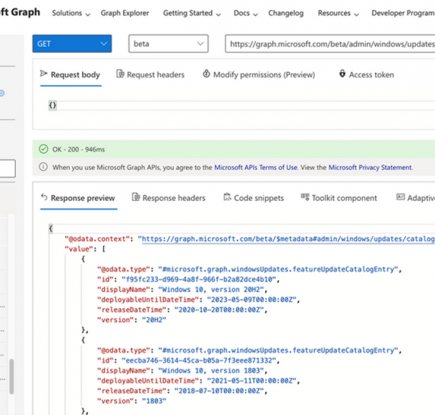Click the @odata.context metadata URL
The image size is (435, 415).
(x=288, y=239)
